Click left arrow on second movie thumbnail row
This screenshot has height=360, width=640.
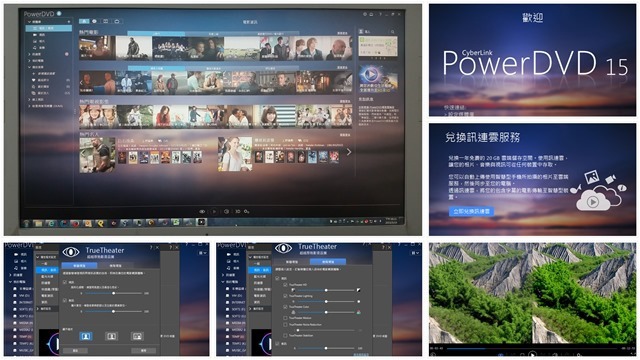pyautogui.click(x=81, y=82)
